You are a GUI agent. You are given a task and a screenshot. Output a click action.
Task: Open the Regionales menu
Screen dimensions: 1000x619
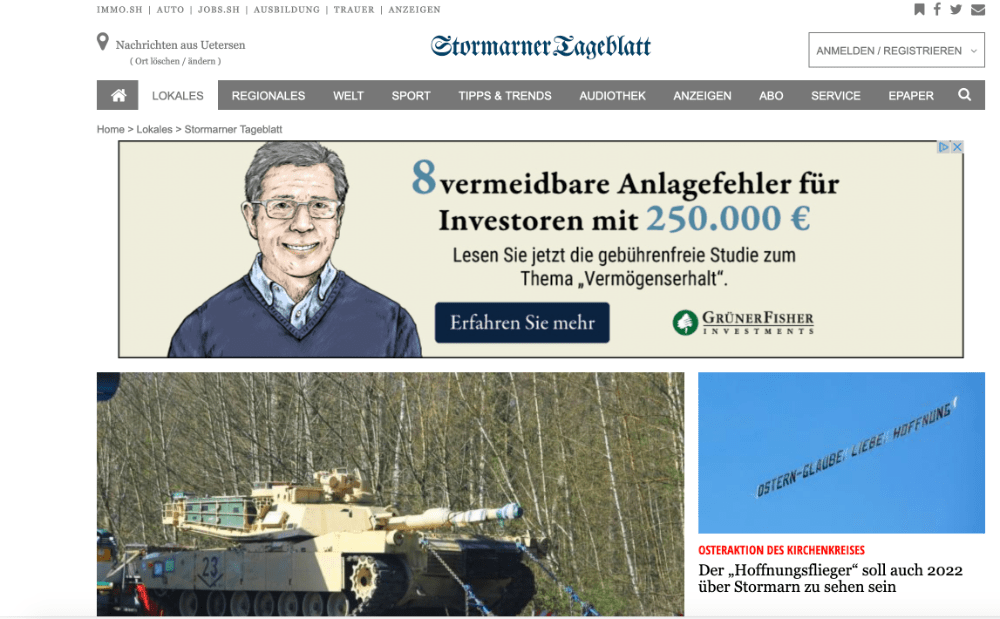point(268,96)
